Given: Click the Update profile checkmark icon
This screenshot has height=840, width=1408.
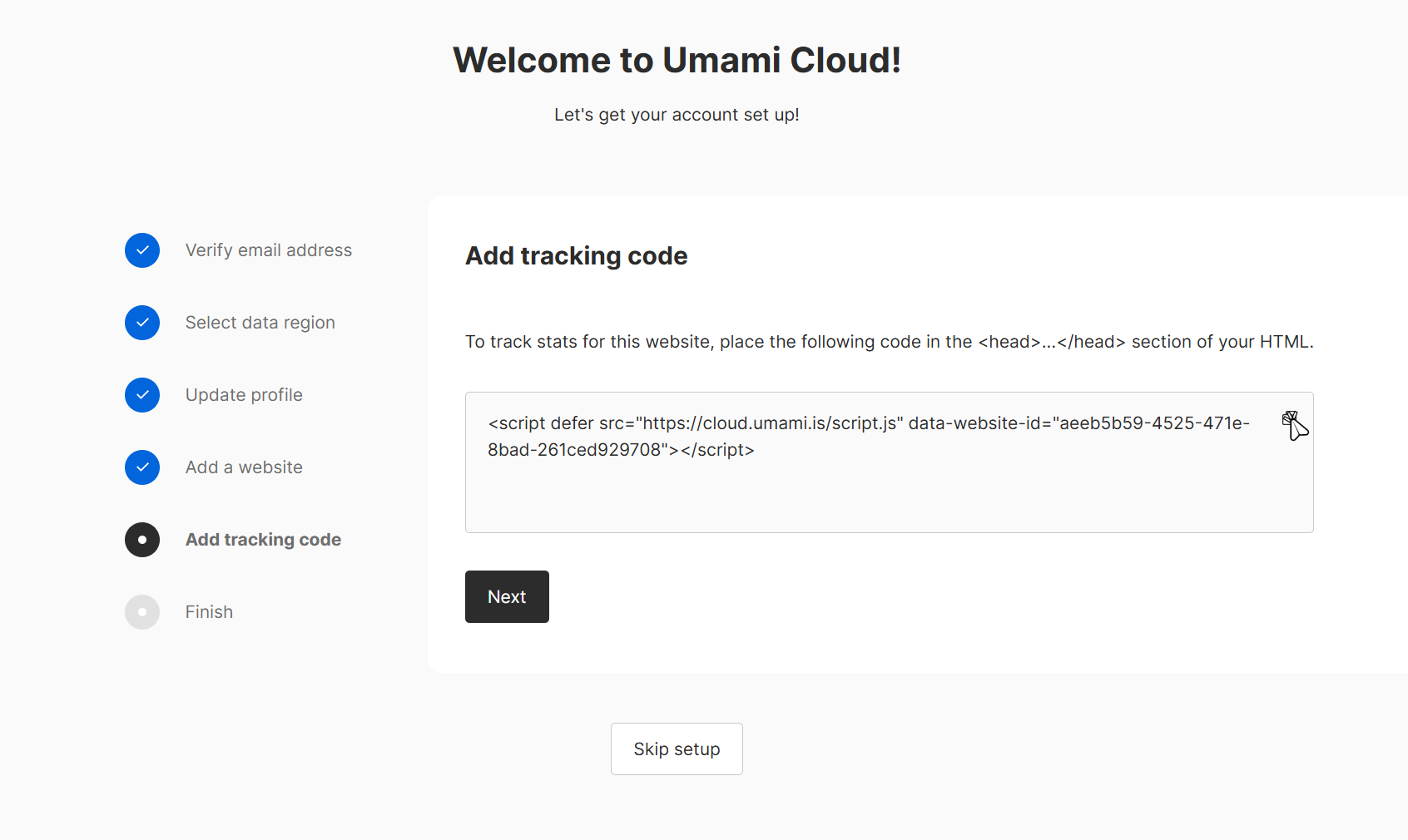Looking at the screenshot, I should pyautogui.click(x=142, y=395).
